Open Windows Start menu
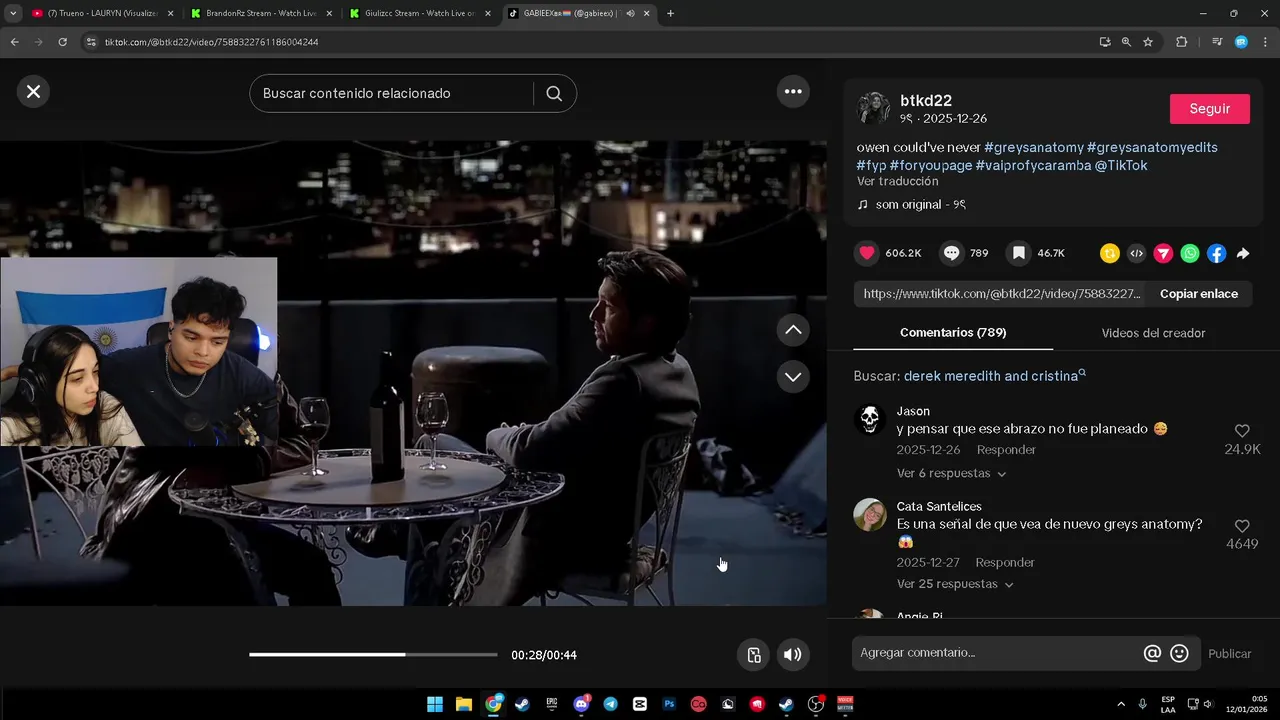 click(x=435, y=704)
